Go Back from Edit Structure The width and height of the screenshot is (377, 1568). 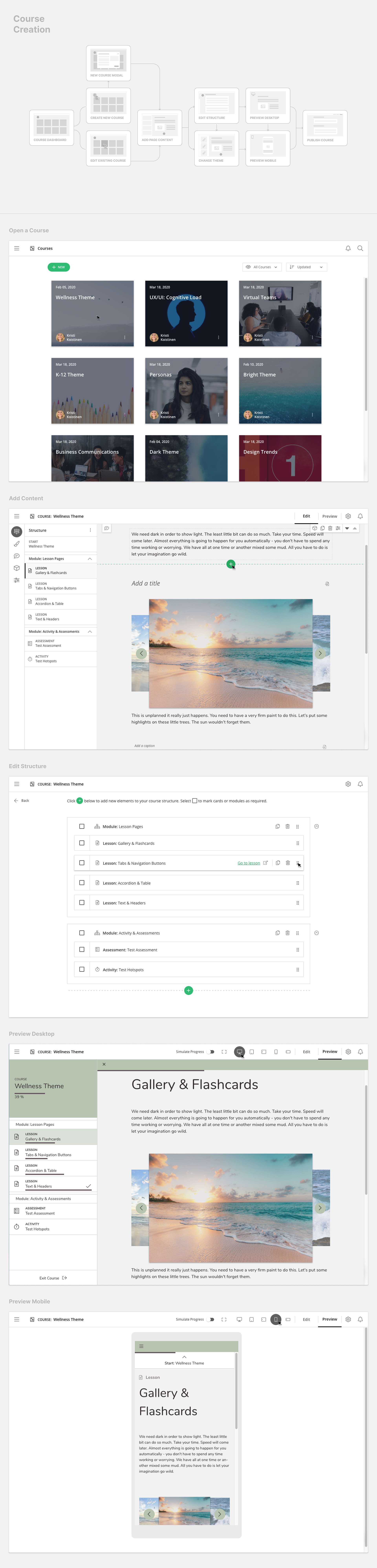[x=21, y=800]
